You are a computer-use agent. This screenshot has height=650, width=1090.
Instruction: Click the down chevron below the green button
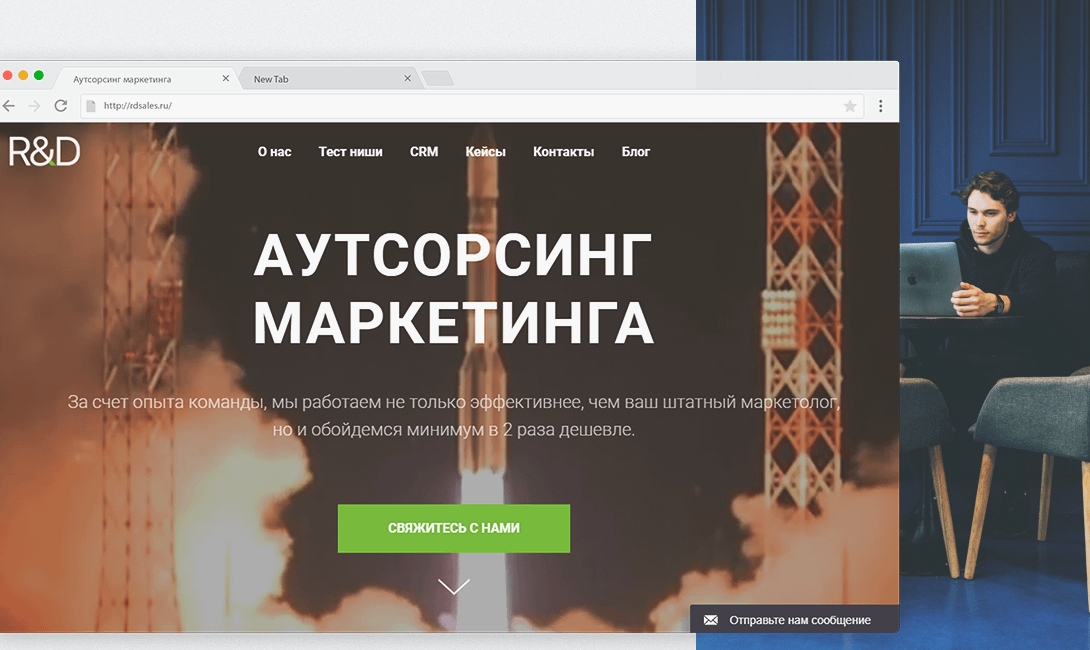[x=454, y=586]
